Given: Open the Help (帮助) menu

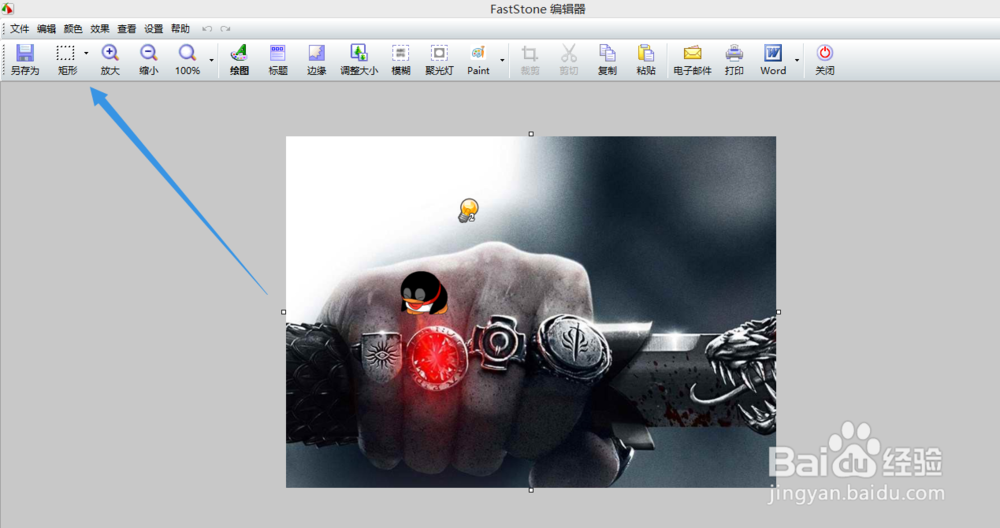Looking at the screenshot, I should pyautogui.click(x=180, y=29).
